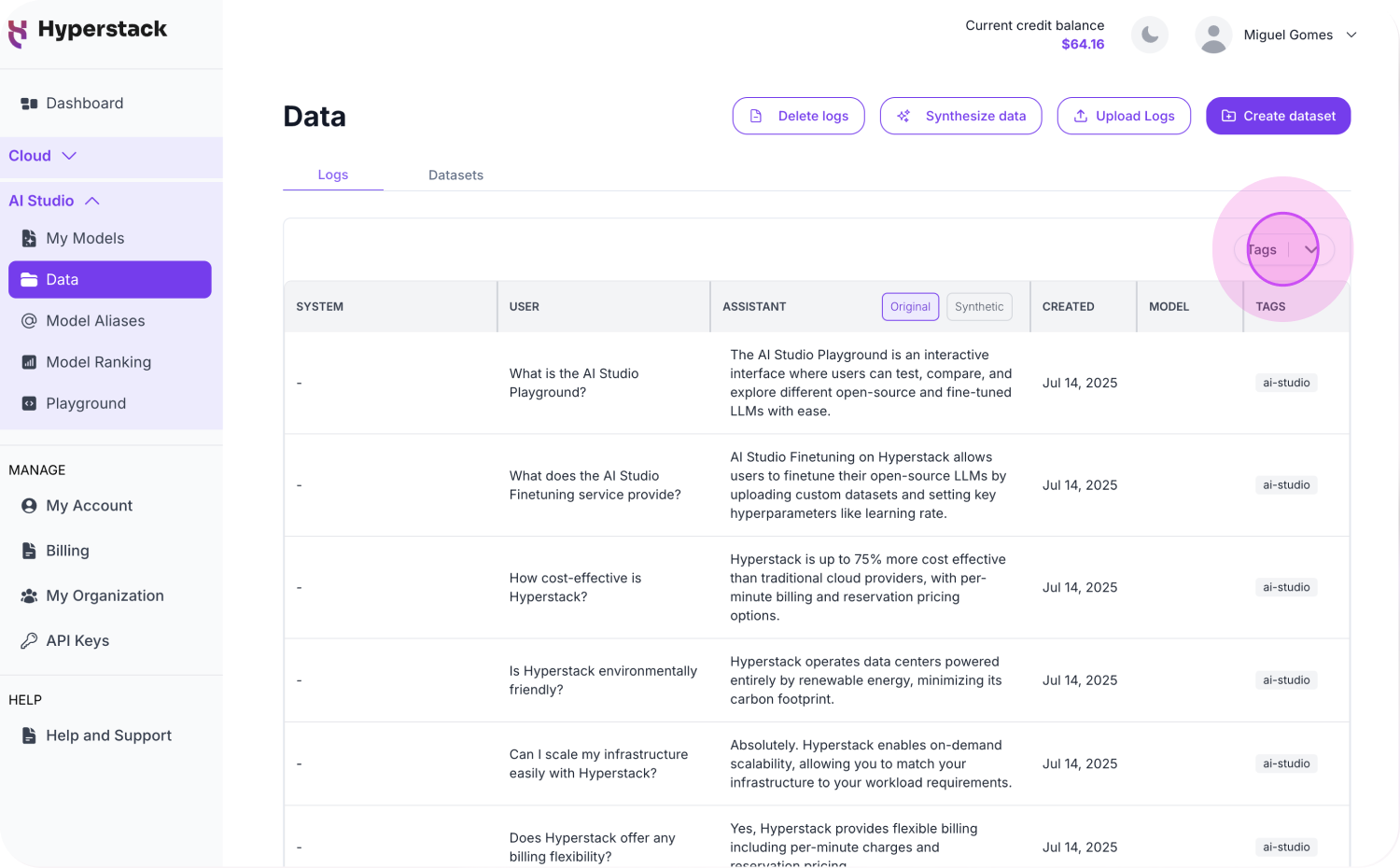Open the Billing page
This screenshot has height=868, width=1400.
pos(67,551)
